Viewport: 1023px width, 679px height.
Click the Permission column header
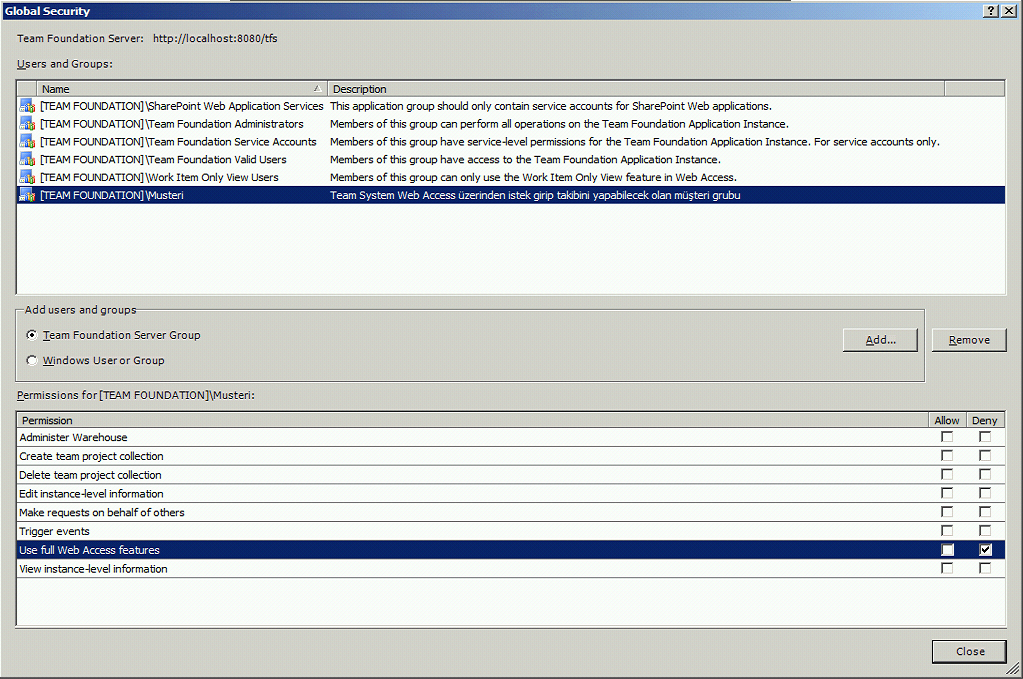tap(472, 421)
